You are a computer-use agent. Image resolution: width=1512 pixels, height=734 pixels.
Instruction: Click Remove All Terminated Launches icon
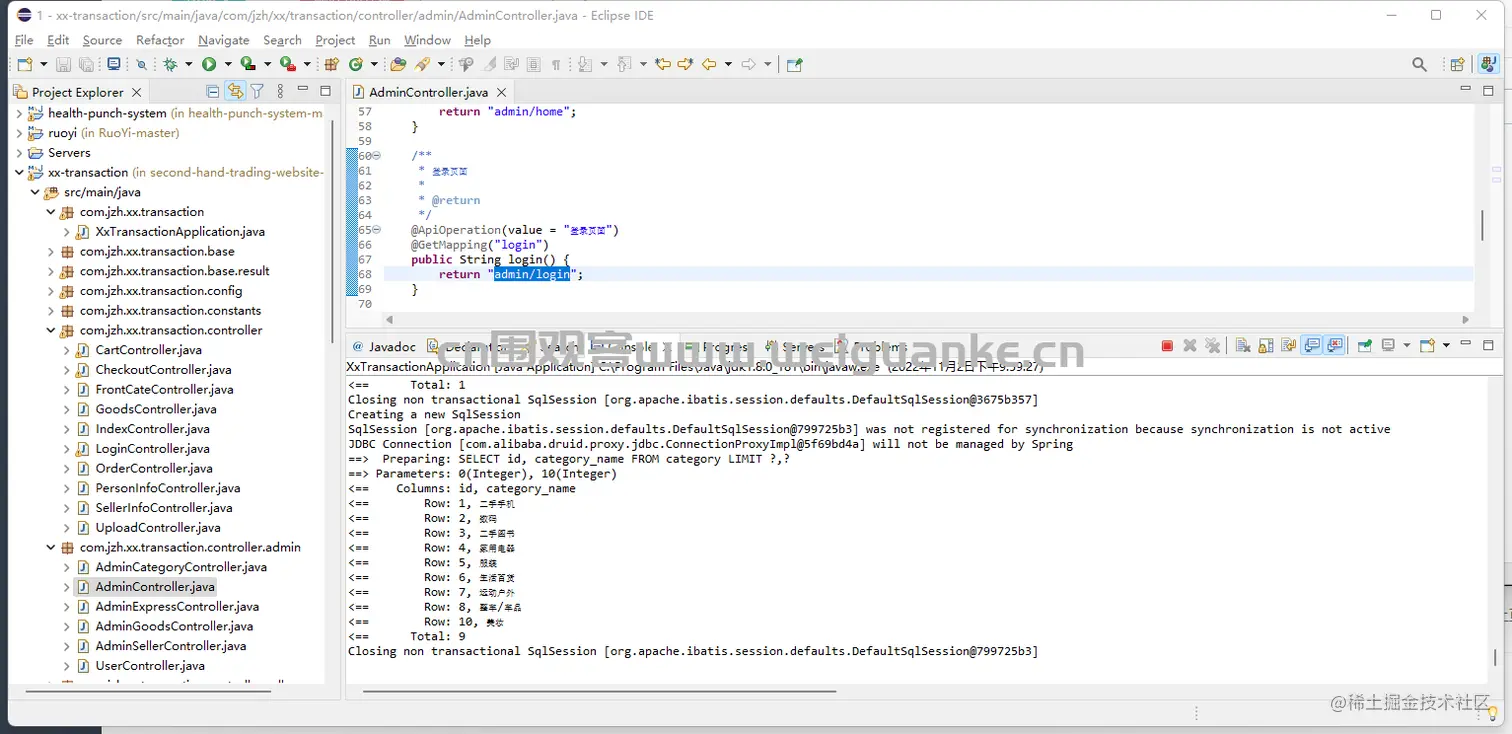click(x=1213, y=345)
